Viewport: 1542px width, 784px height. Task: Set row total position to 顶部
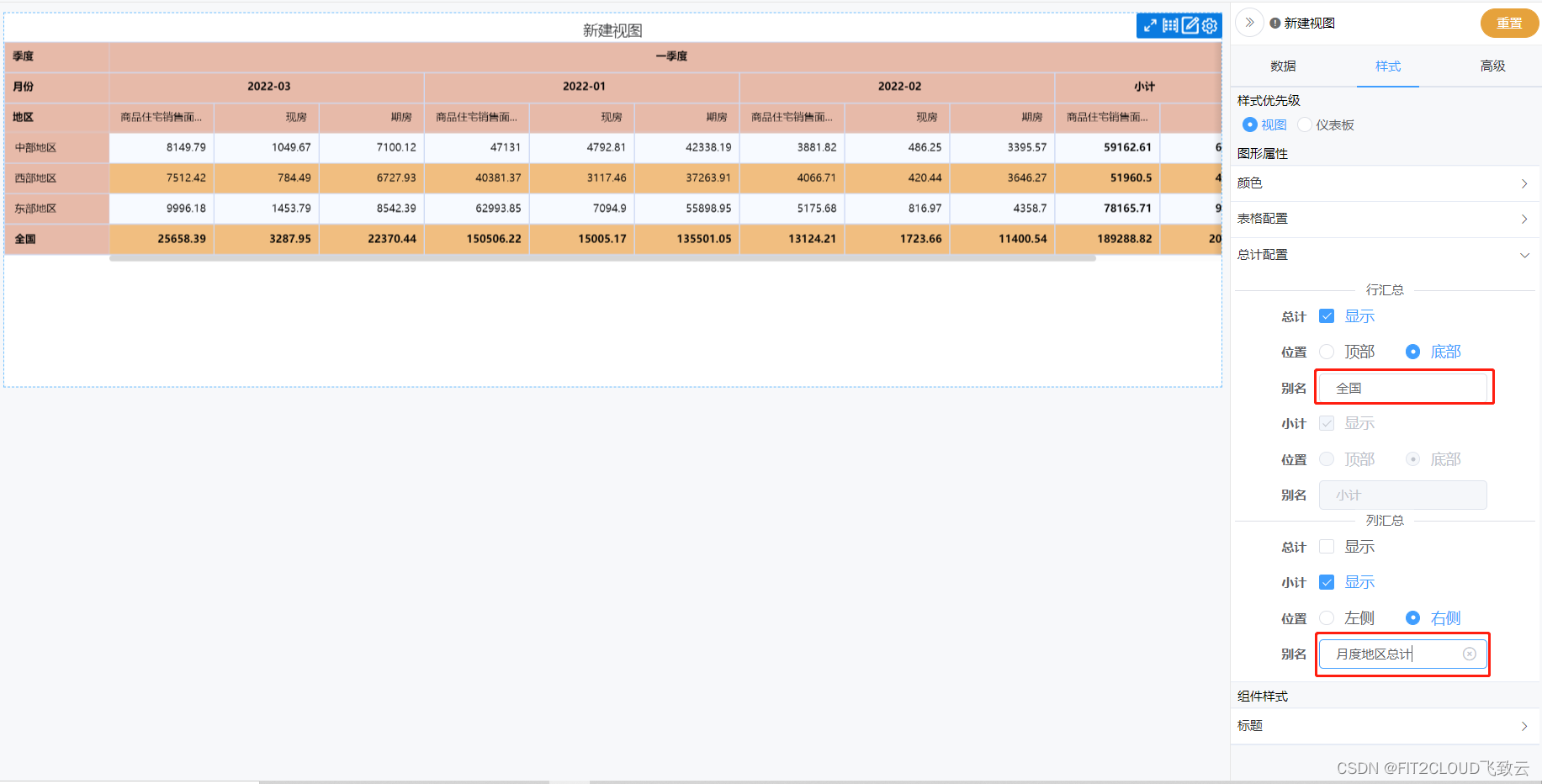pos(1327,352)
